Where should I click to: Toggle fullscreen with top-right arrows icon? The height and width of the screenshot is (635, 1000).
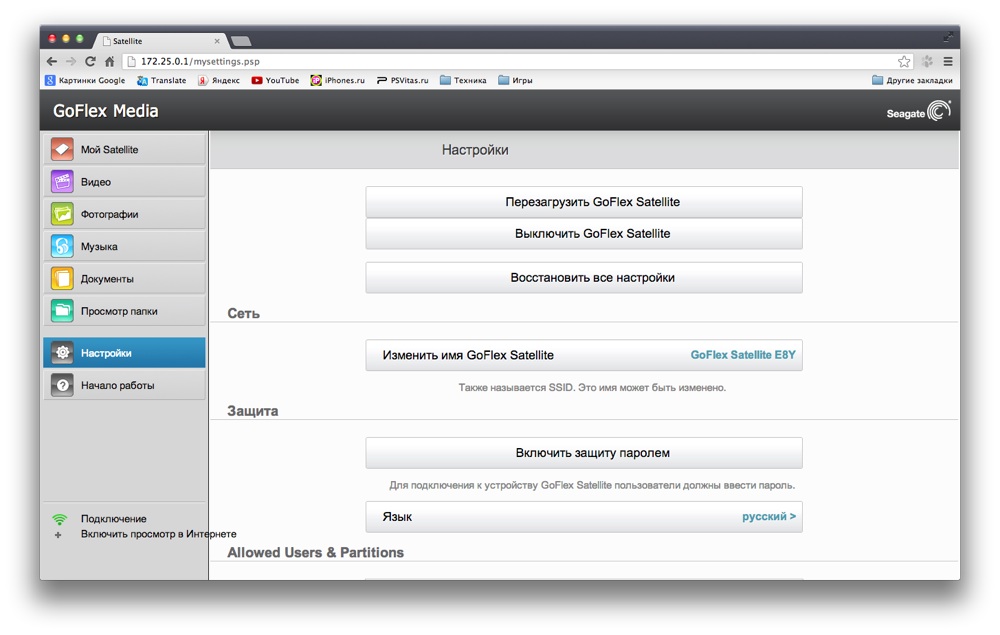click(x=948, y=38)
